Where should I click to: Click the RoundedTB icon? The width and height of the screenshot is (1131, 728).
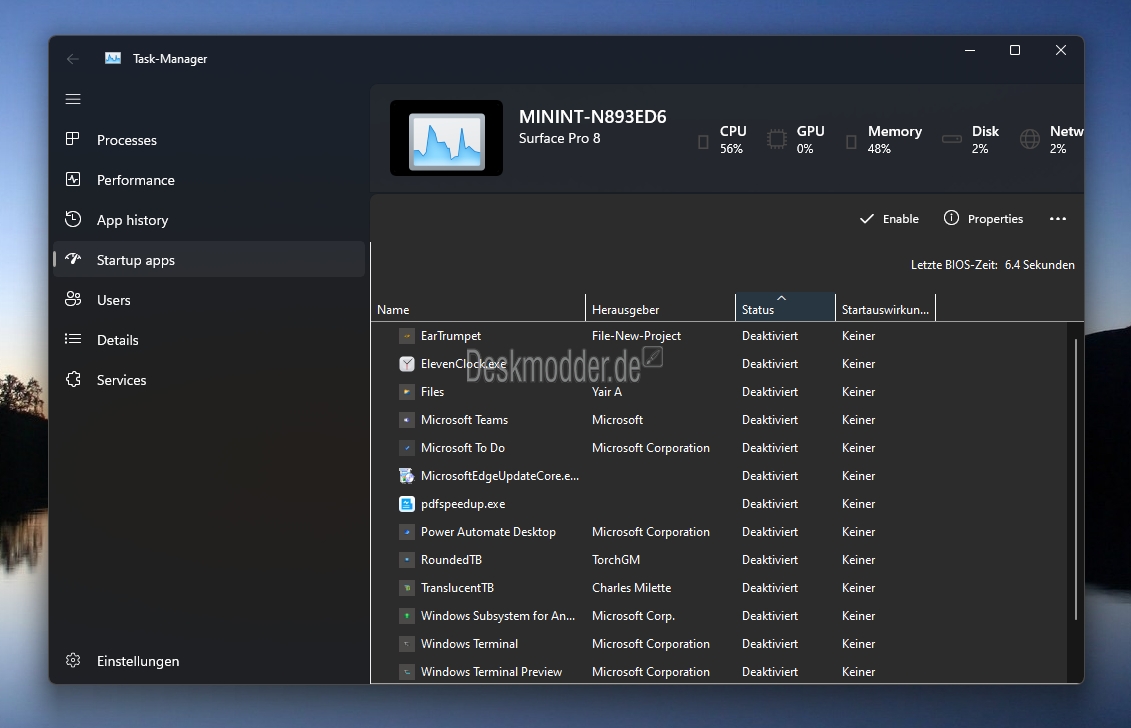pos(407,560)
